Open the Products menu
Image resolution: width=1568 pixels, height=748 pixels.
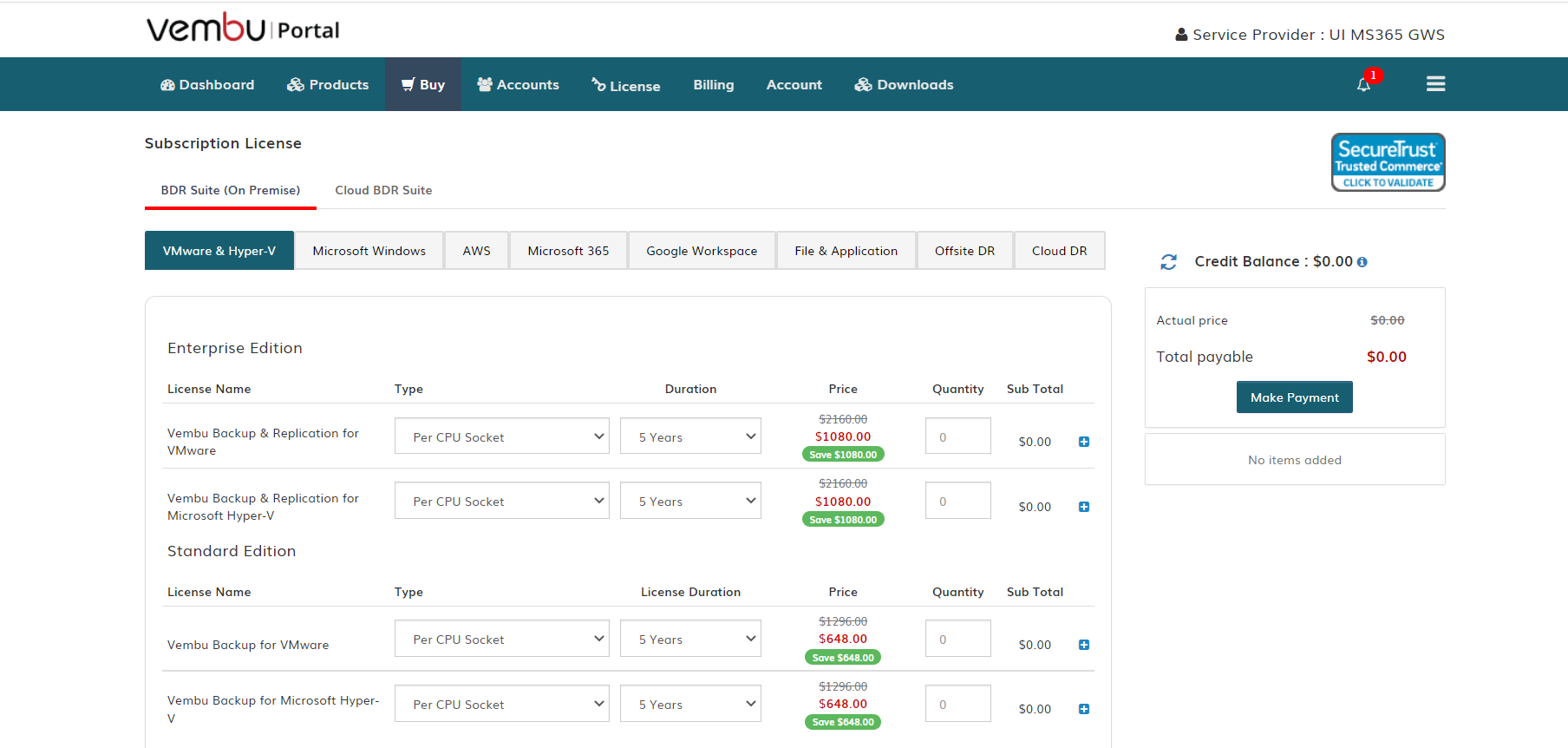[328, 84]
